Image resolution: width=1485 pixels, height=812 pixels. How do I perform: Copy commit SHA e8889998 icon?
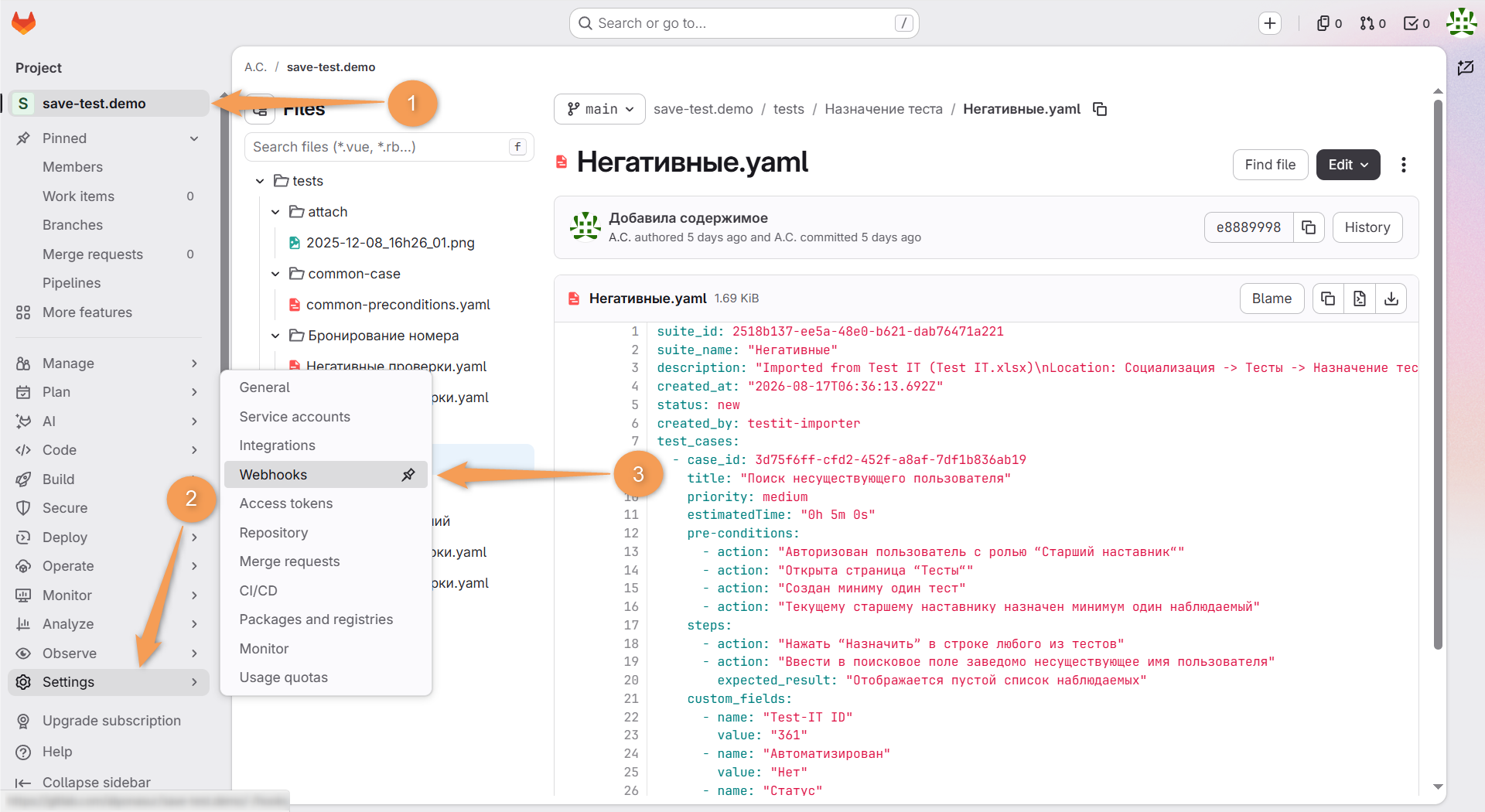(1309, 227)
